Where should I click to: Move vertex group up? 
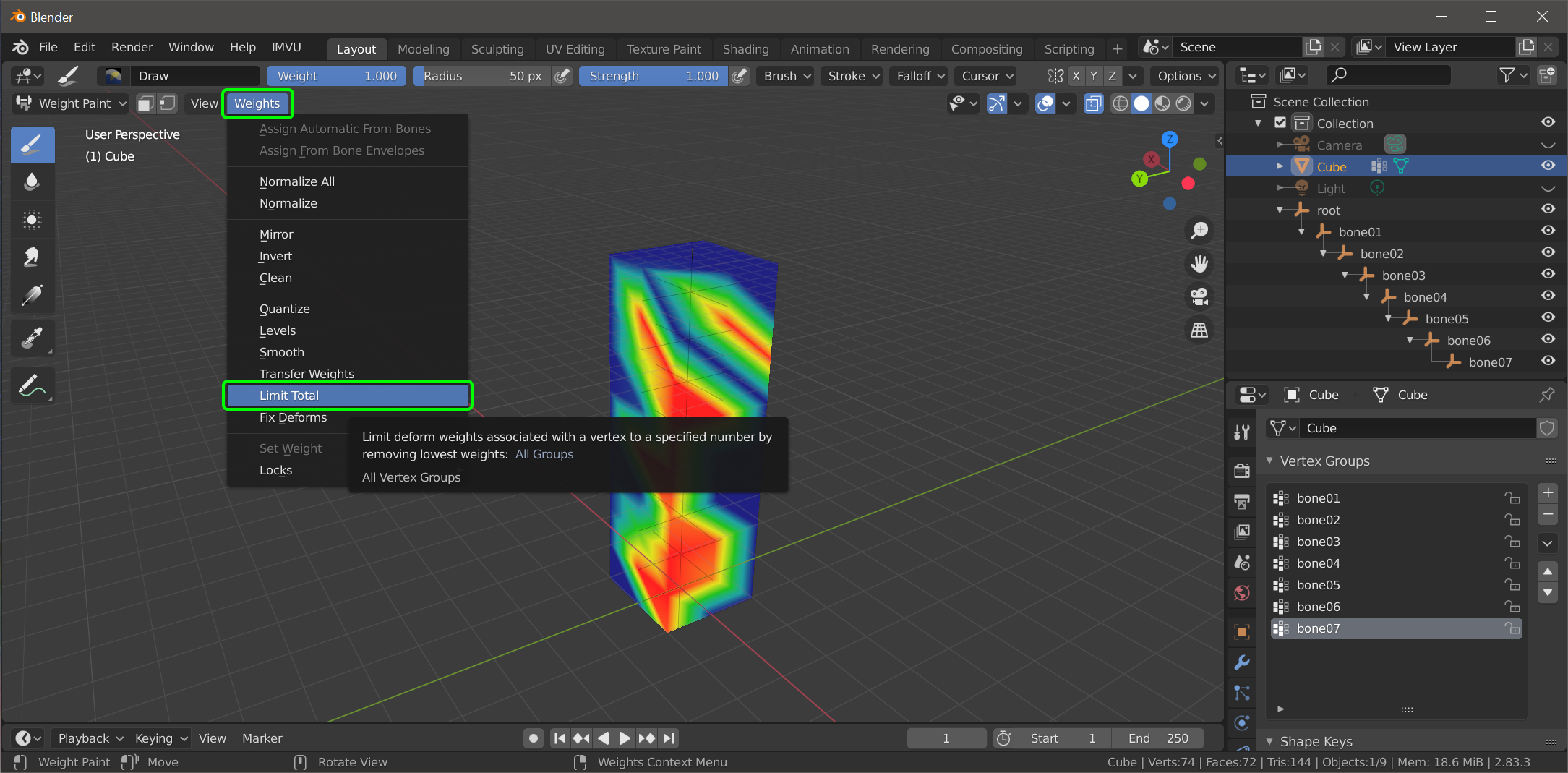click(1548, 571)
